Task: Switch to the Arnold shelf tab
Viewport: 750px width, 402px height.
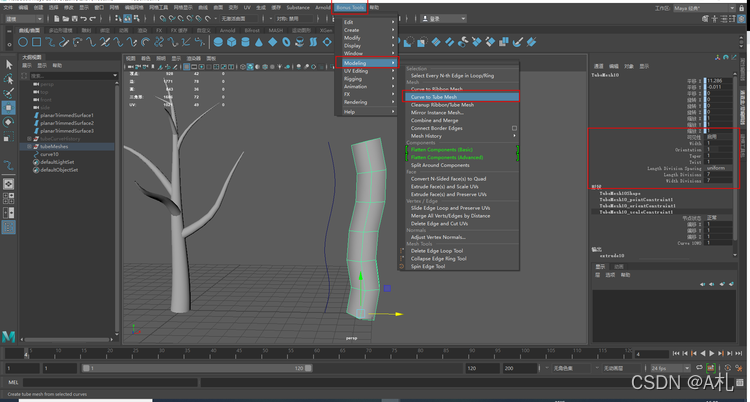Action: (228, 31)
